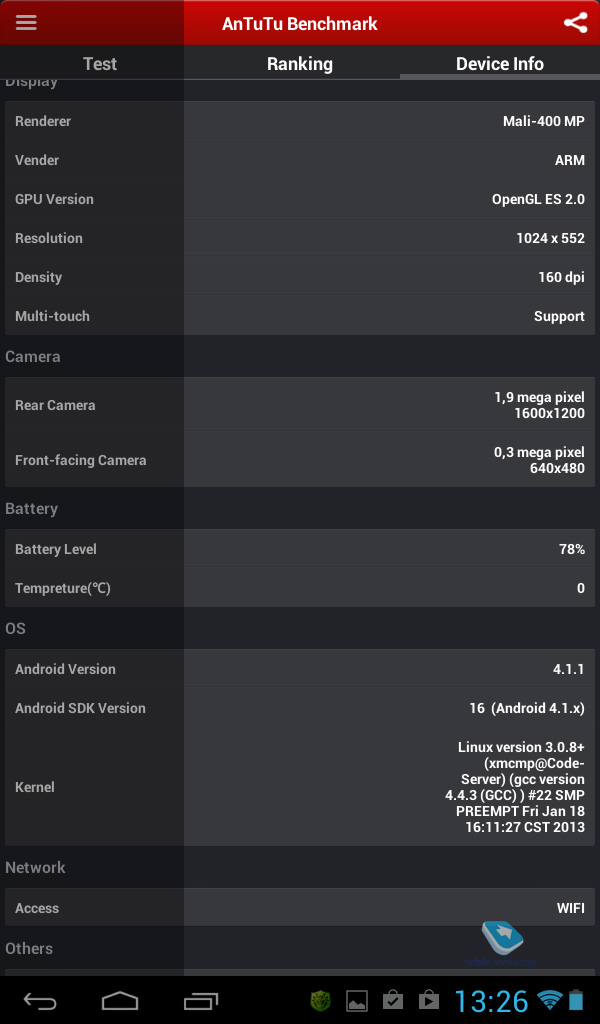Tap the Renderer Mali-400 MP row
The width and height of the screenshot is (600, 1024).
tap(300, 121)
